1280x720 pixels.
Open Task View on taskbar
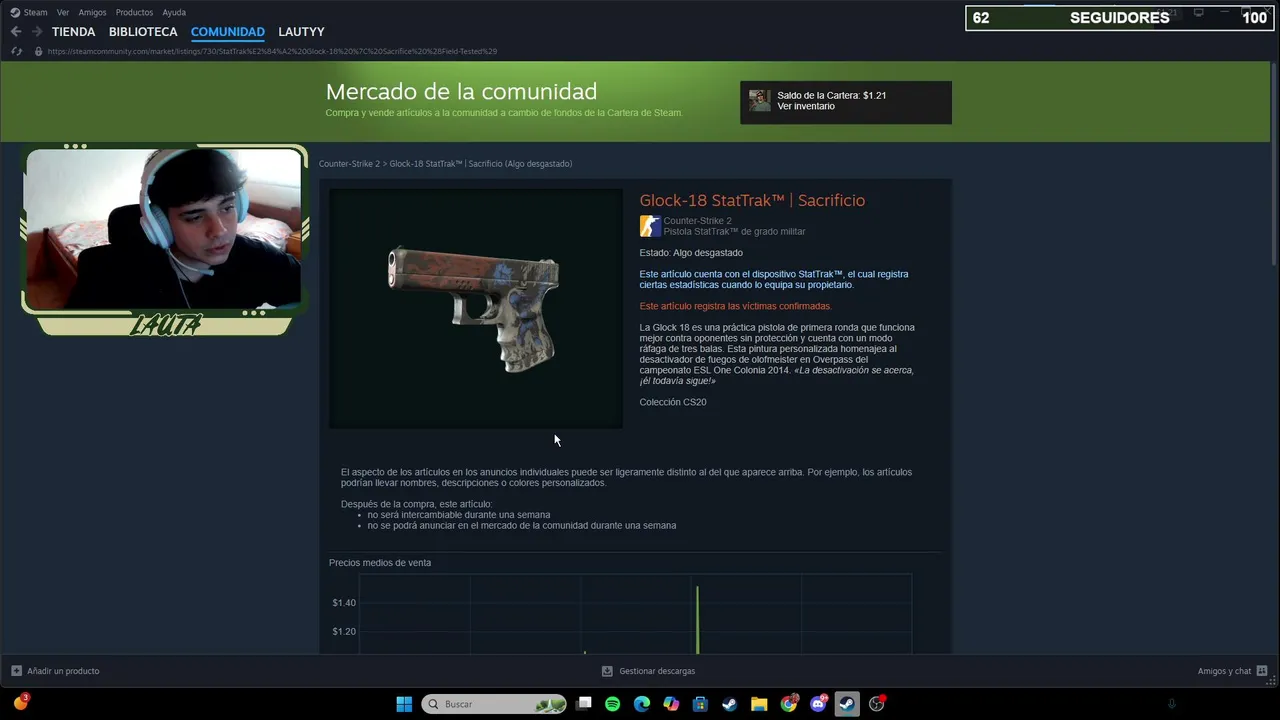(x=585, y=704)
